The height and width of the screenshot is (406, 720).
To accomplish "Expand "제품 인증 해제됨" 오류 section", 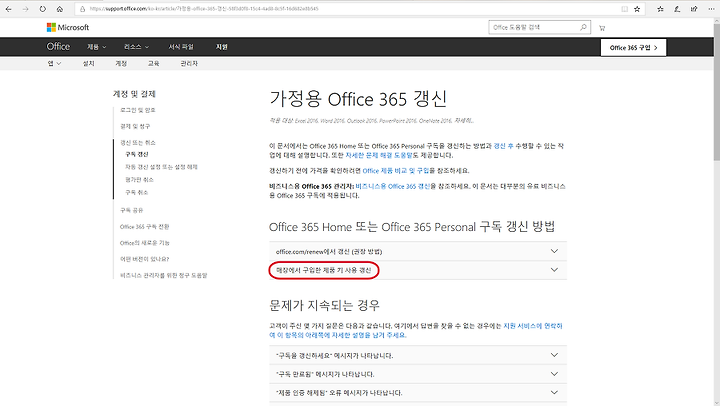I will tap(418, 393).
